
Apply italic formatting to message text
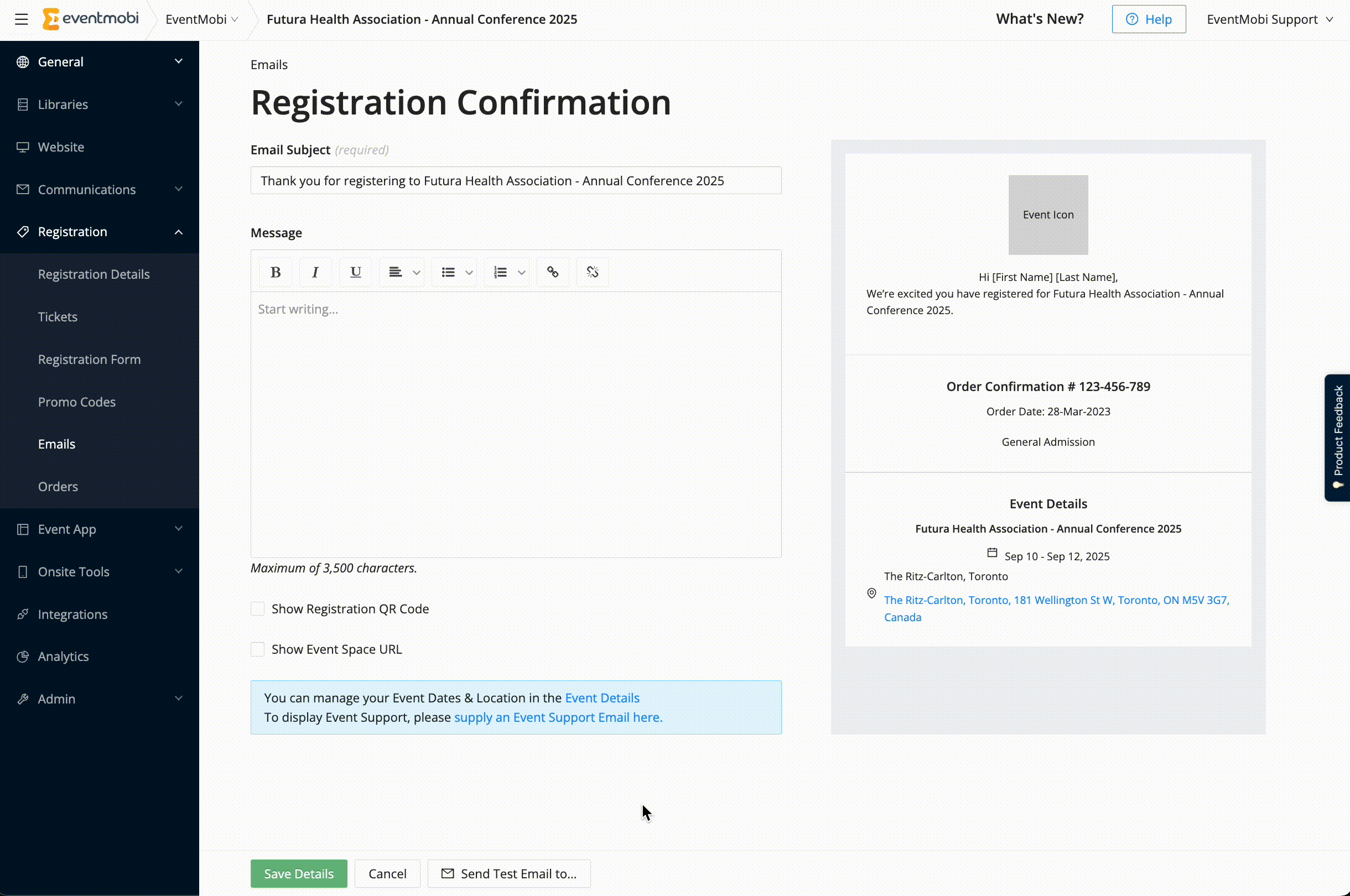315,272
